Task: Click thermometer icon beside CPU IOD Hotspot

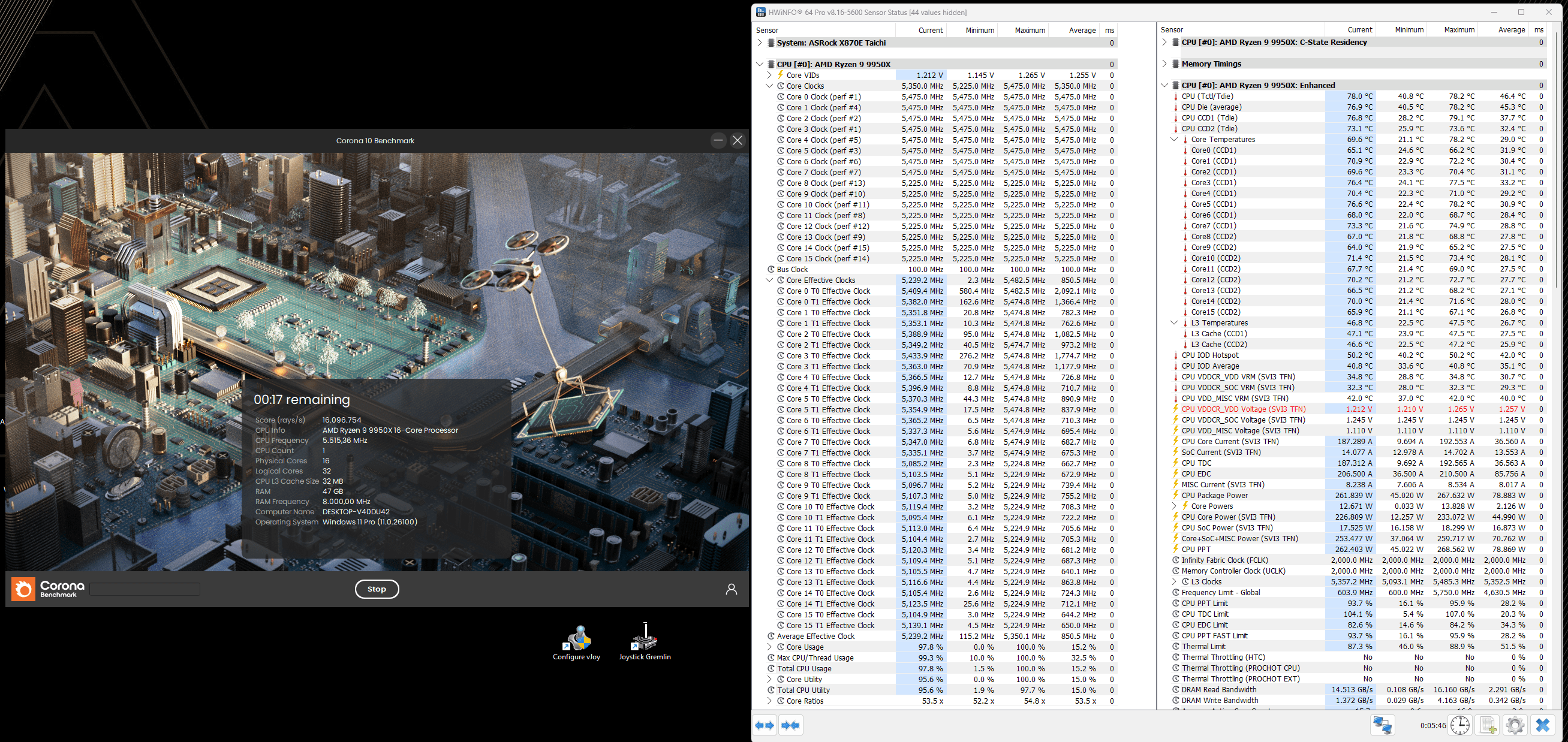Action: click(1175, 355)
